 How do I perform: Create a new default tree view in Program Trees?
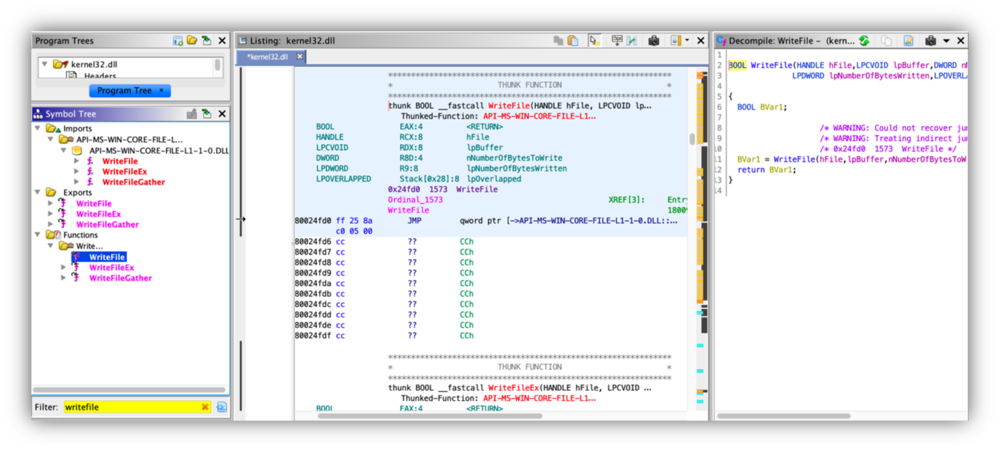click(179, 41)
